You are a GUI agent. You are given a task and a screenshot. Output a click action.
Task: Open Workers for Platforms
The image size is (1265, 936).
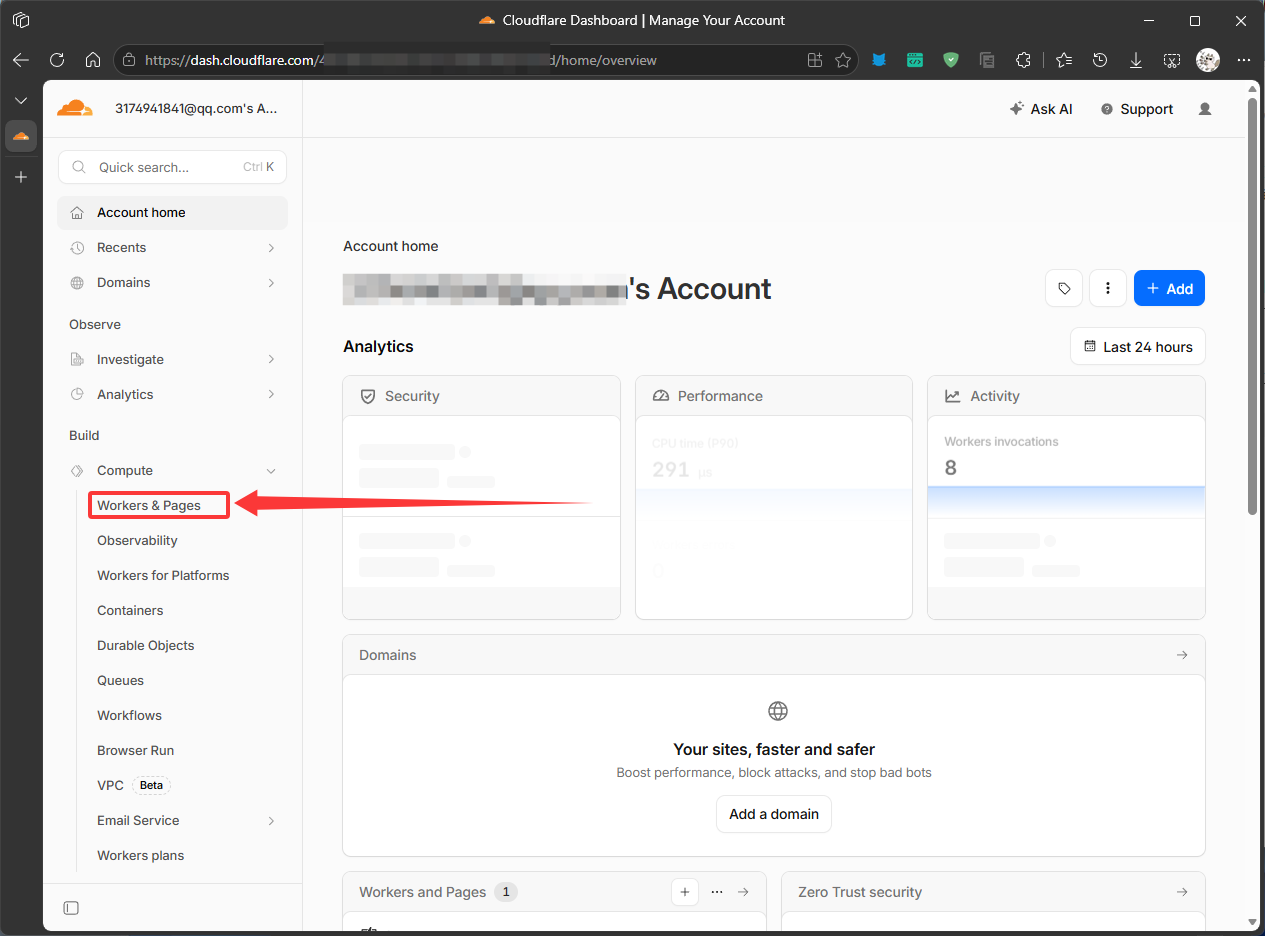point(163,576)
